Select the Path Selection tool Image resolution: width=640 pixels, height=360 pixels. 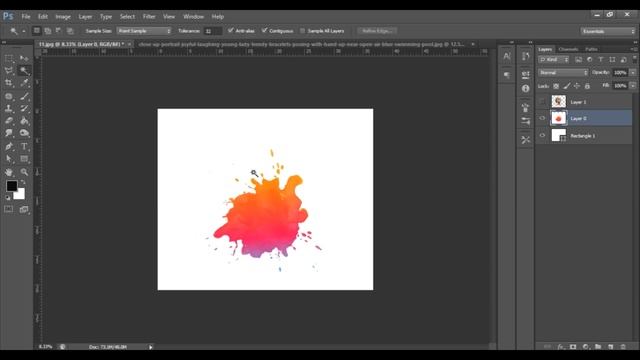[9, 158]
